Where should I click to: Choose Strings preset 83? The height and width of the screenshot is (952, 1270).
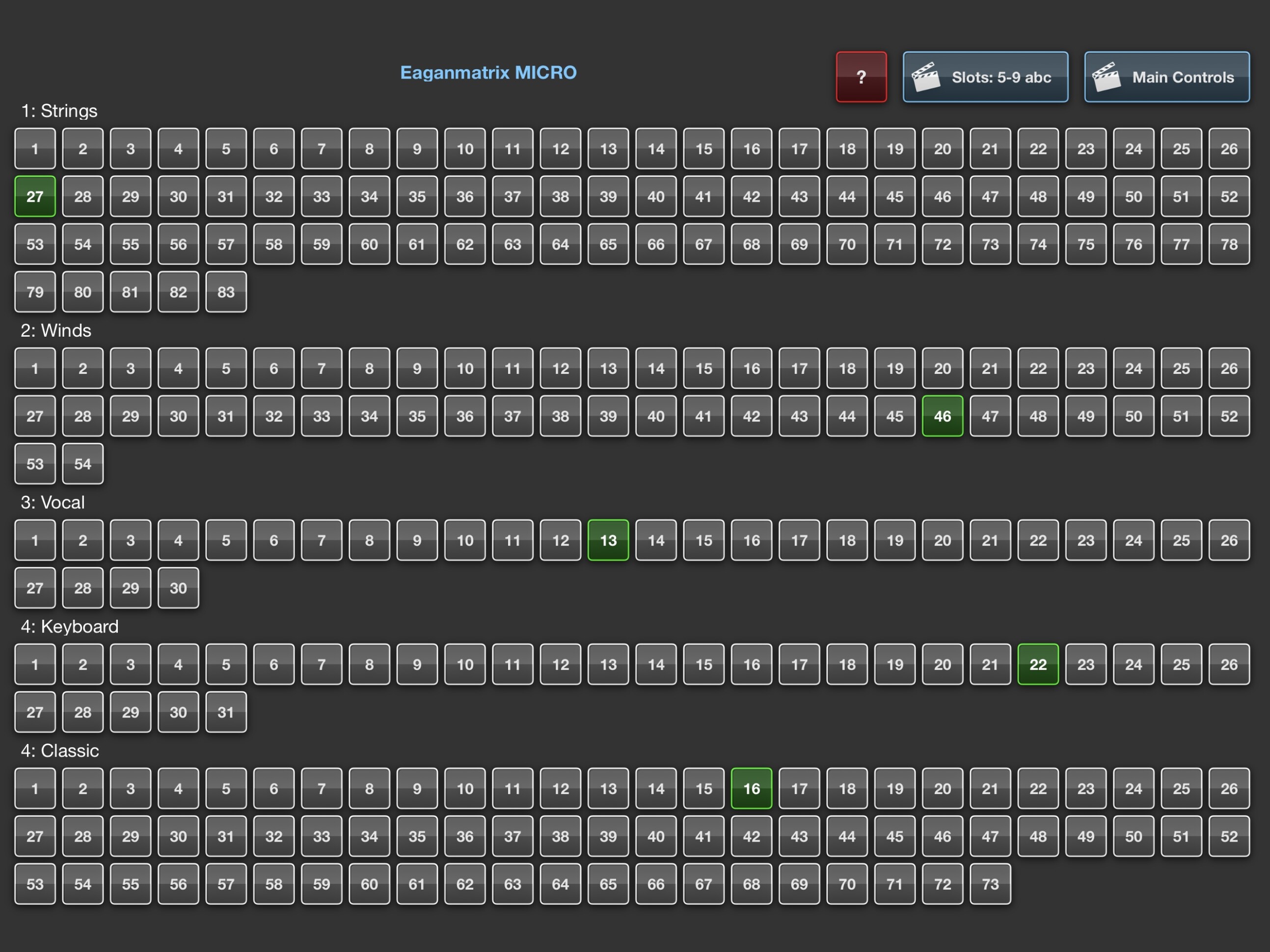click(226, 291)
